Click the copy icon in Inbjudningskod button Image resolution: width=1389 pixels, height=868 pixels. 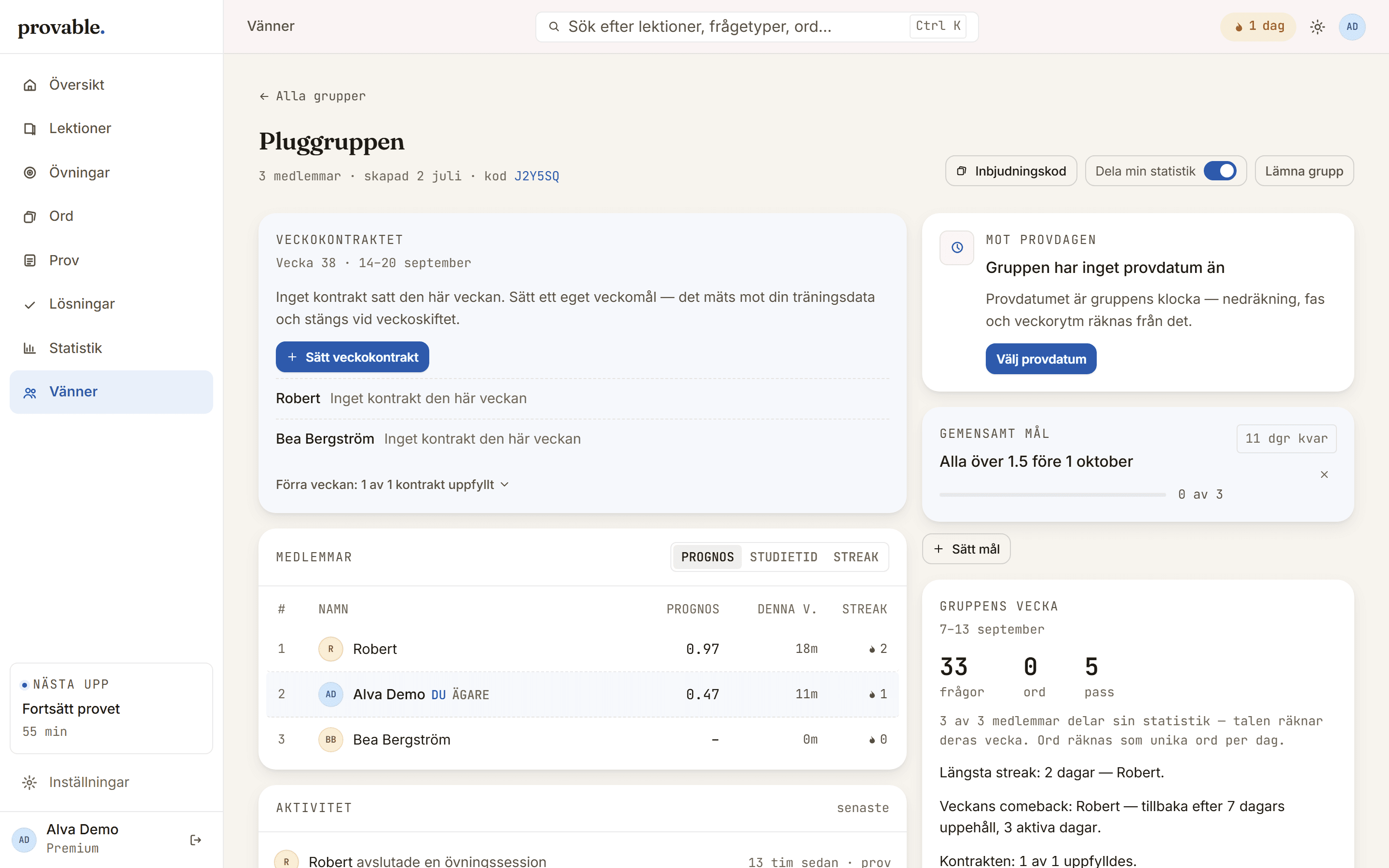coord(961,171)
